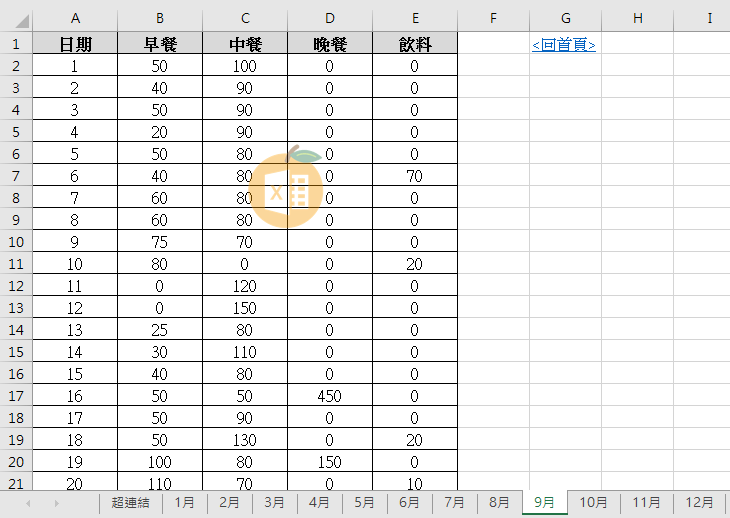Select column A by its header
The image size is (730, 518).
point(75,19)
